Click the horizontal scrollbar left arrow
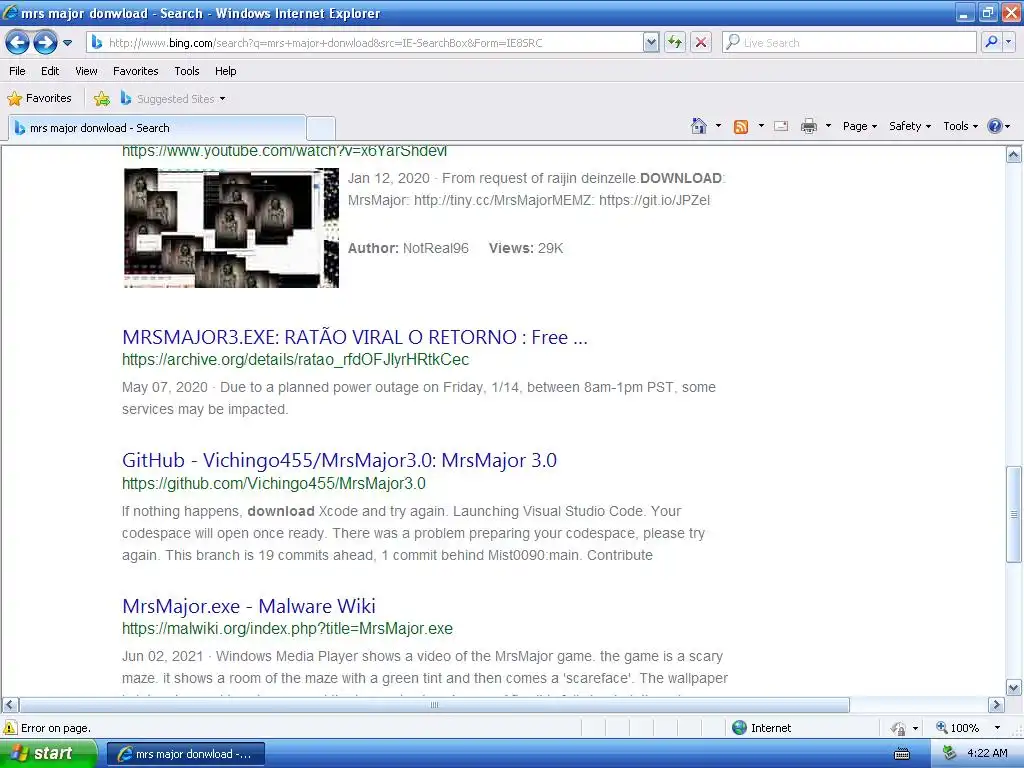This screenshot has width=1024, height=768. [x=10, y=705]
